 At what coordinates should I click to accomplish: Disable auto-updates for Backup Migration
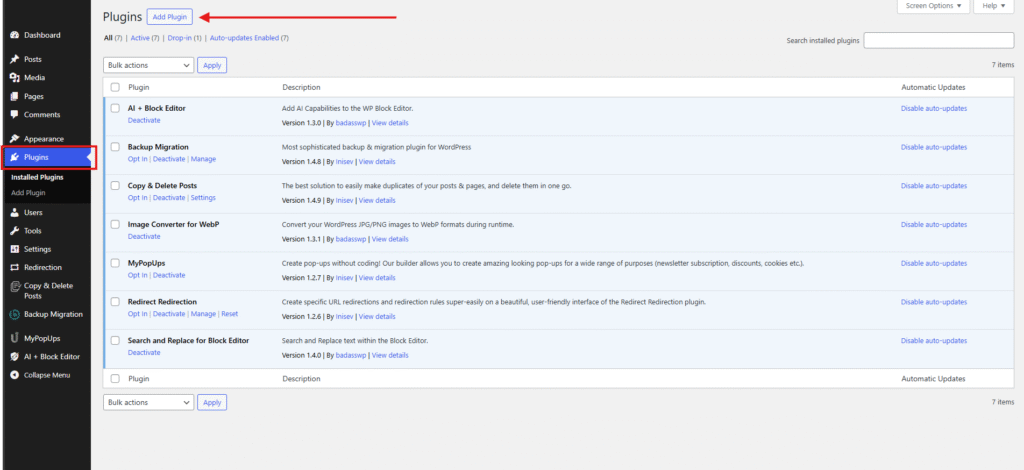coord(934,148)
